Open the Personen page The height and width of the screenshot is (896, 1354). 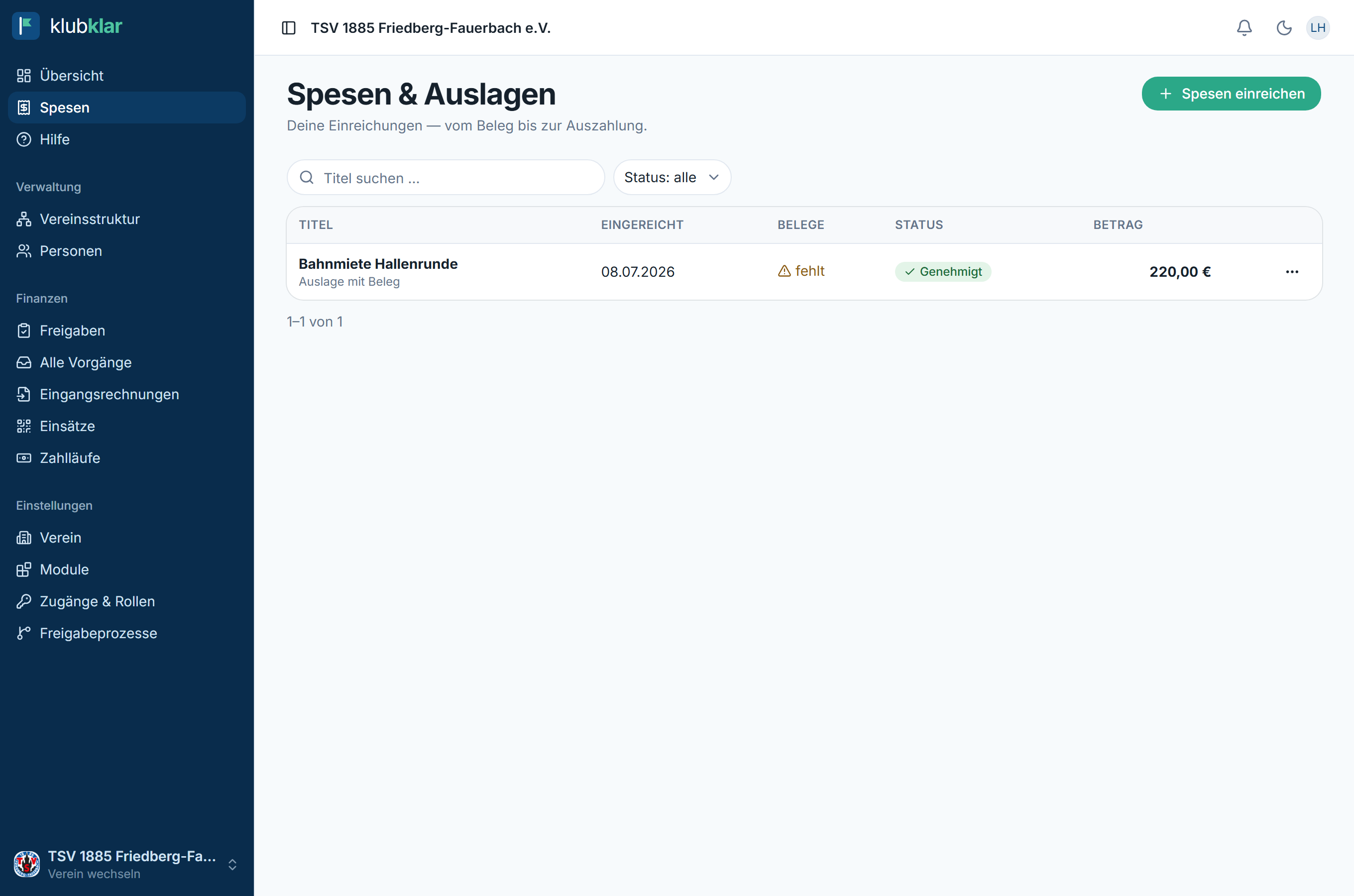tap(127, 251)
